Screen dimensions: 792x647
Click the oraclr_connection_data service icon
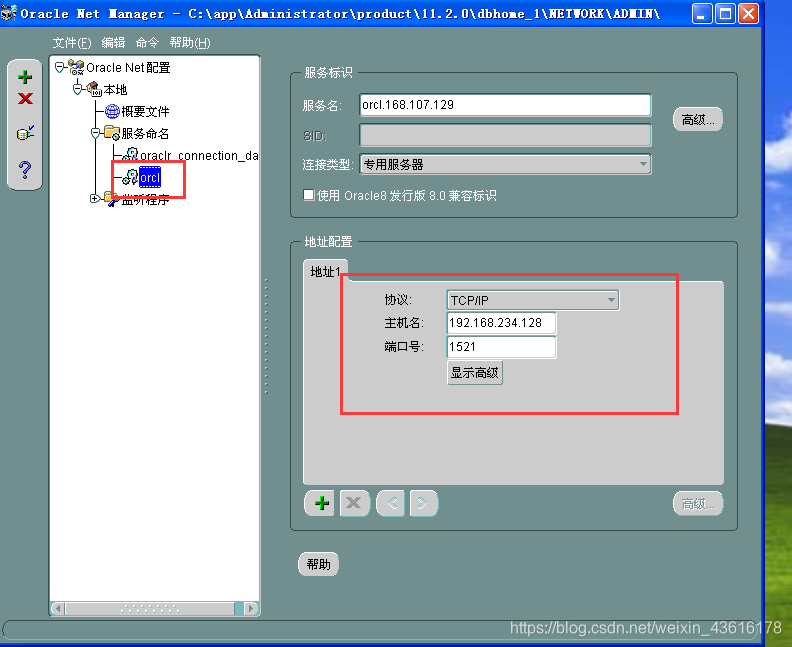point(131,155)
